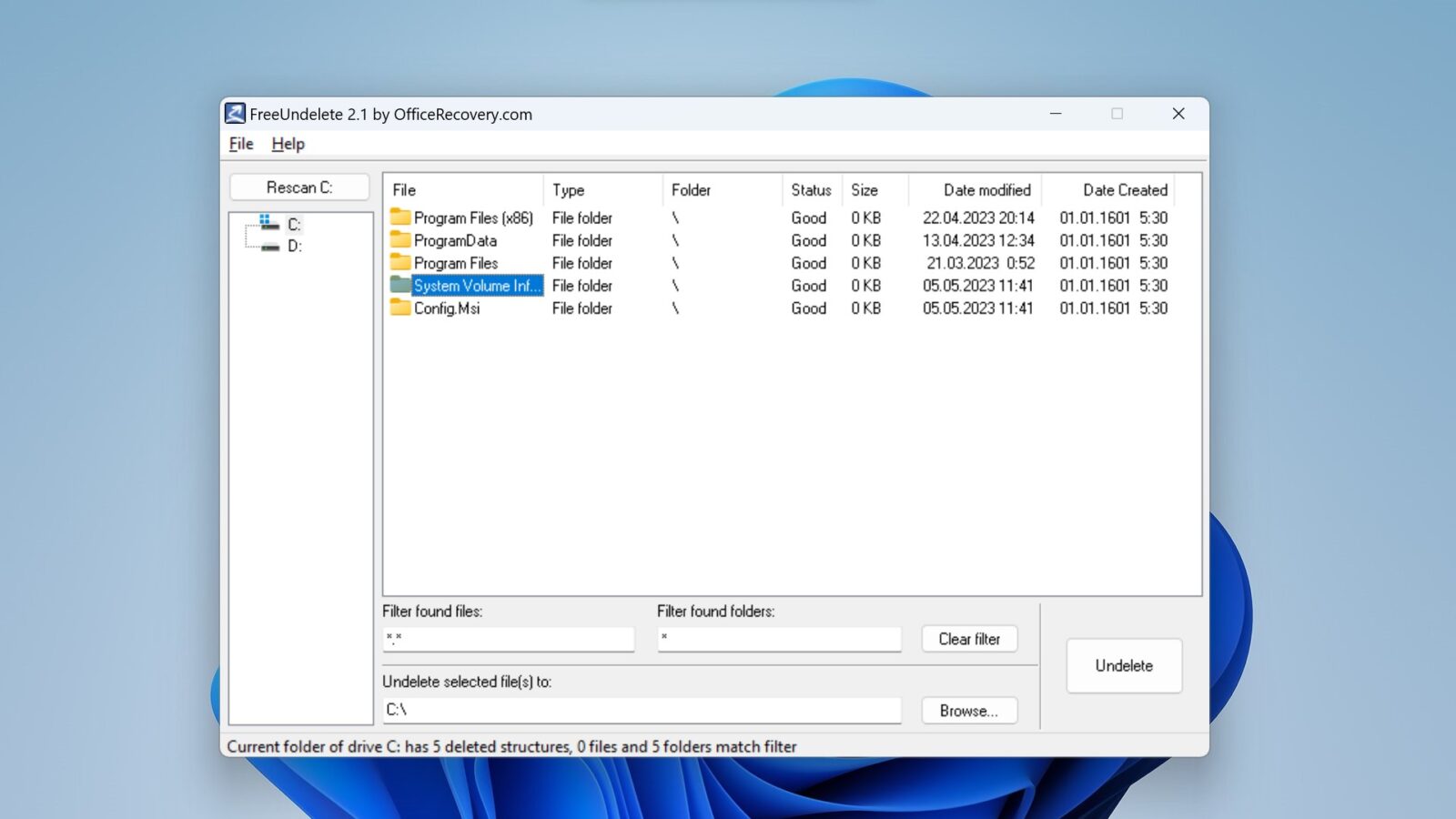Click the Browse... button
The width and height of the screenshot is (1456, 819).
coord(969,711)
